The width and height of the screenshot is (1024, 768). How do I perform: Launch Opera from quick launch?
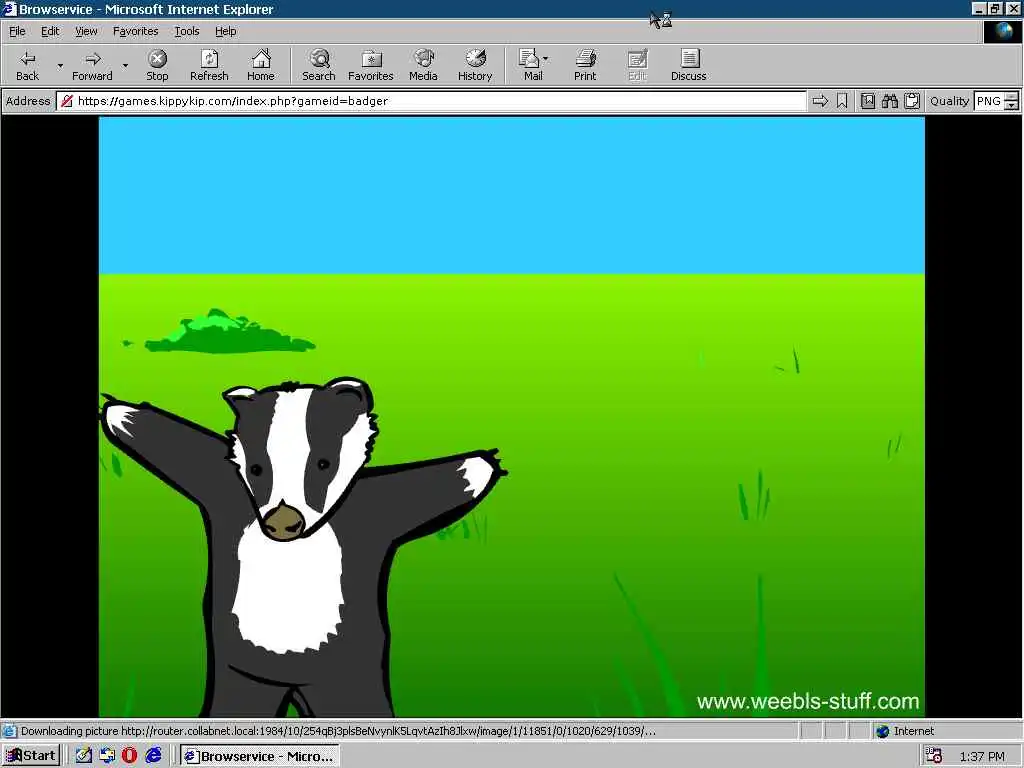click(129, 756)
